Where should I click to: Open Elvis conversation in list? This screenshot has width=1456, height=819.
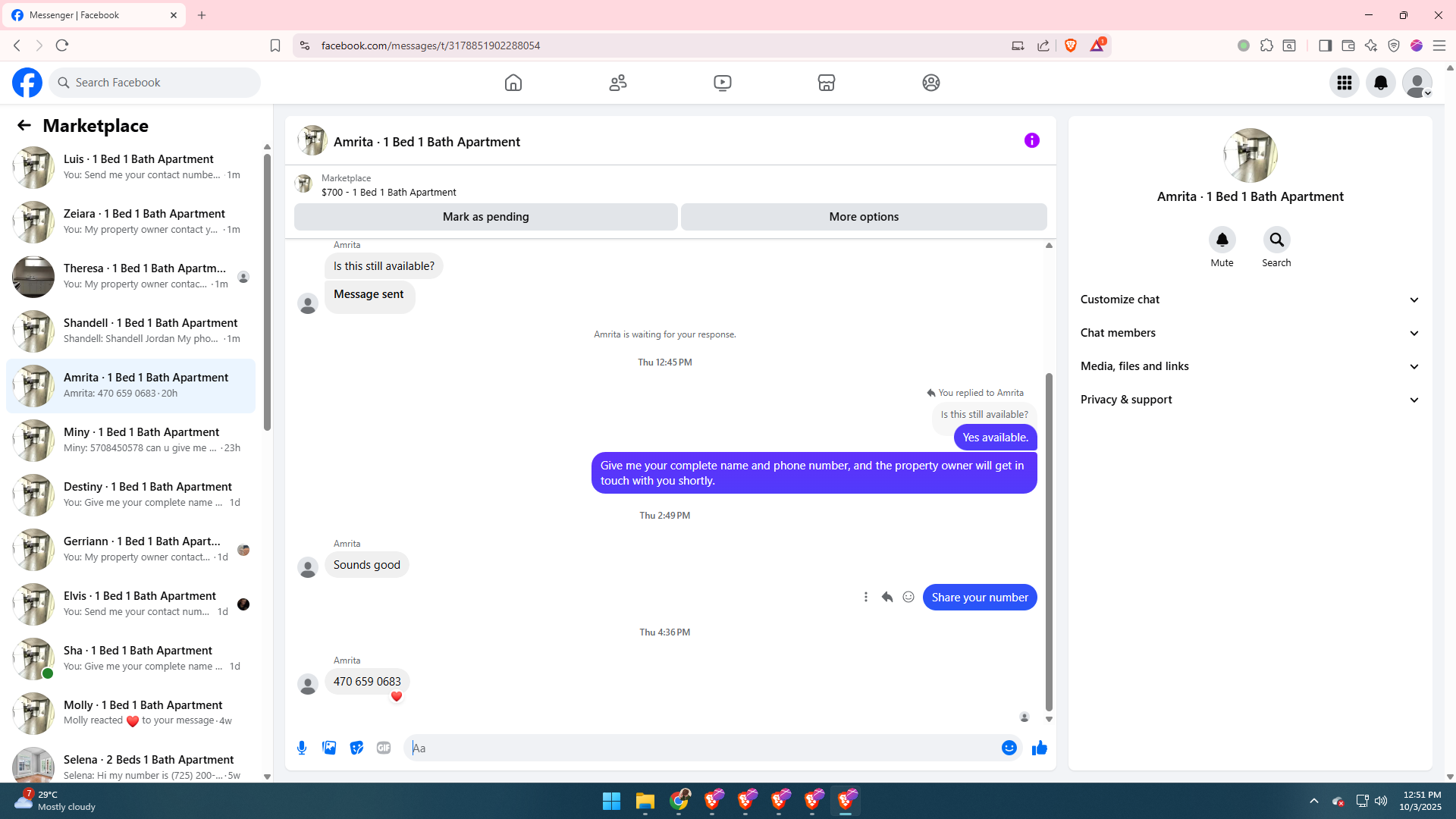pyautogui.click(x=131, y=604)
